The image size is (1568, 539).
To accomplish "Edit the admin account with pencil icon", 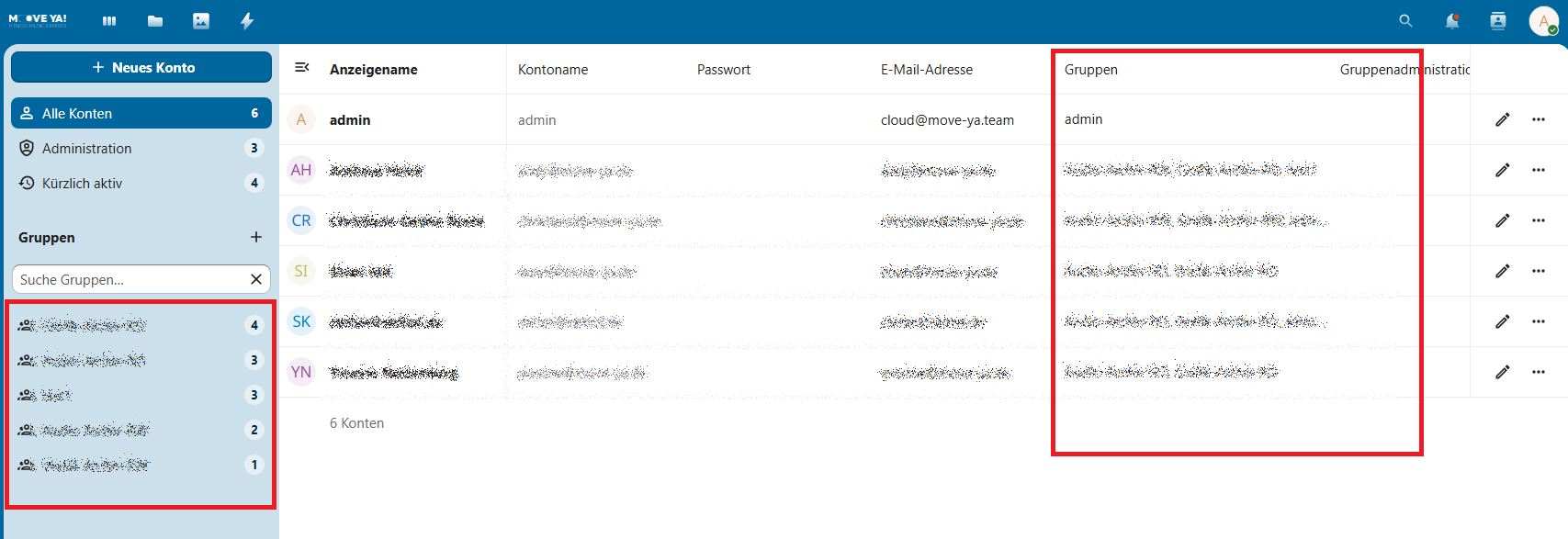I will click(x=1503, y=119).
